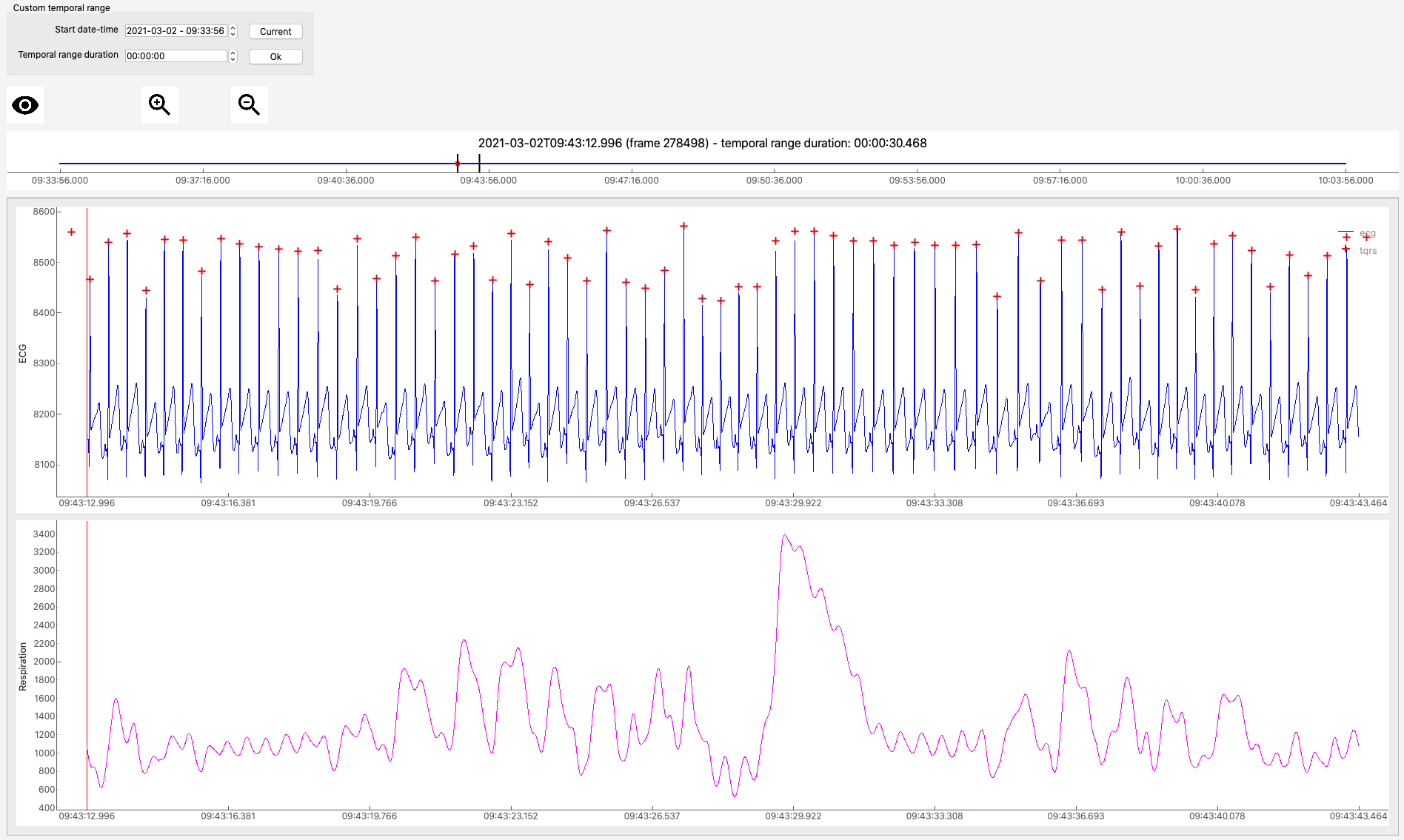Click the Ok button
Screen dimensions: 1404x840
click(275, 56)
